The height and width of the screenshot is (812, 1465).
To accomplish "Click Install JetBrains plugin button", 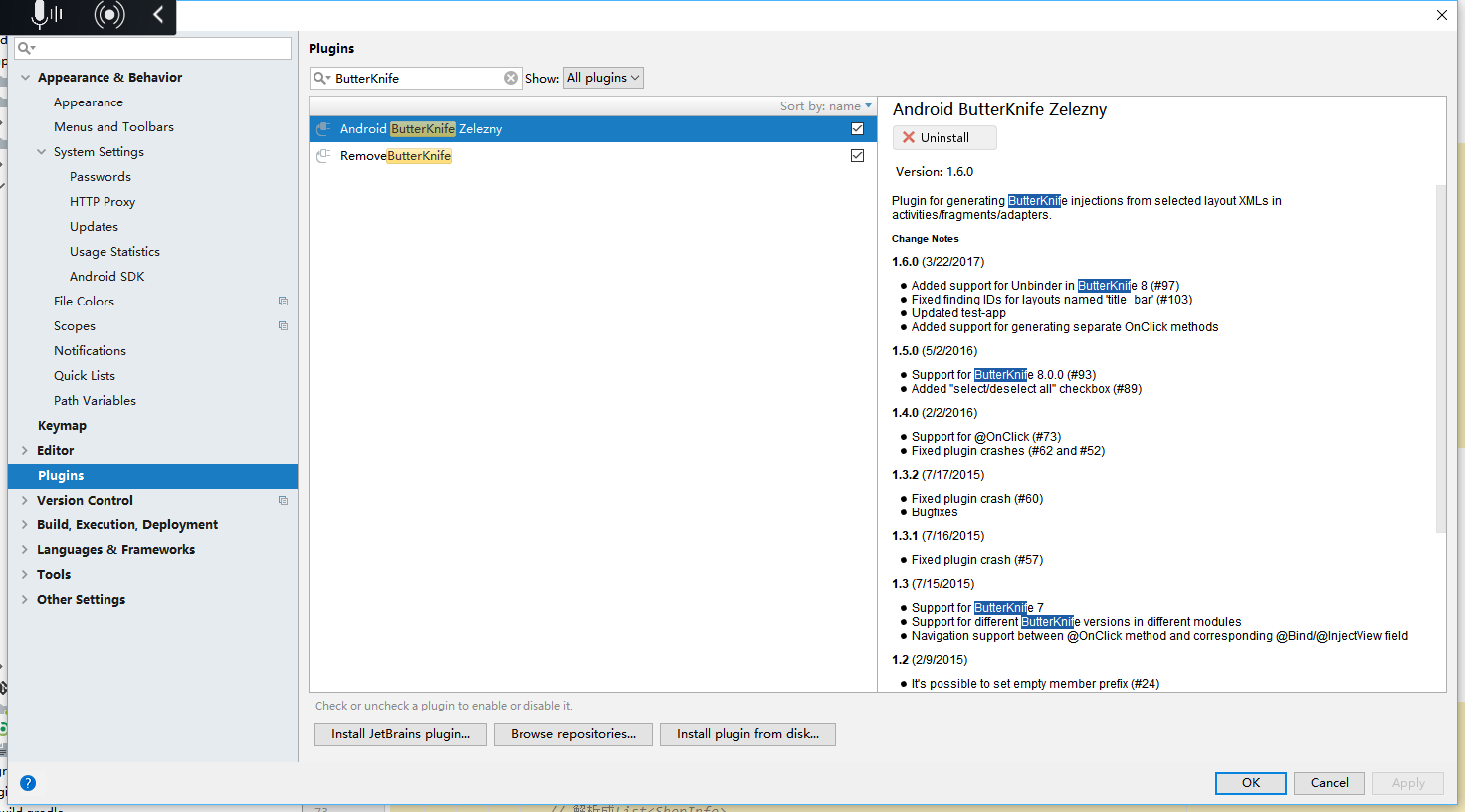I will click(x=400, y=734).
